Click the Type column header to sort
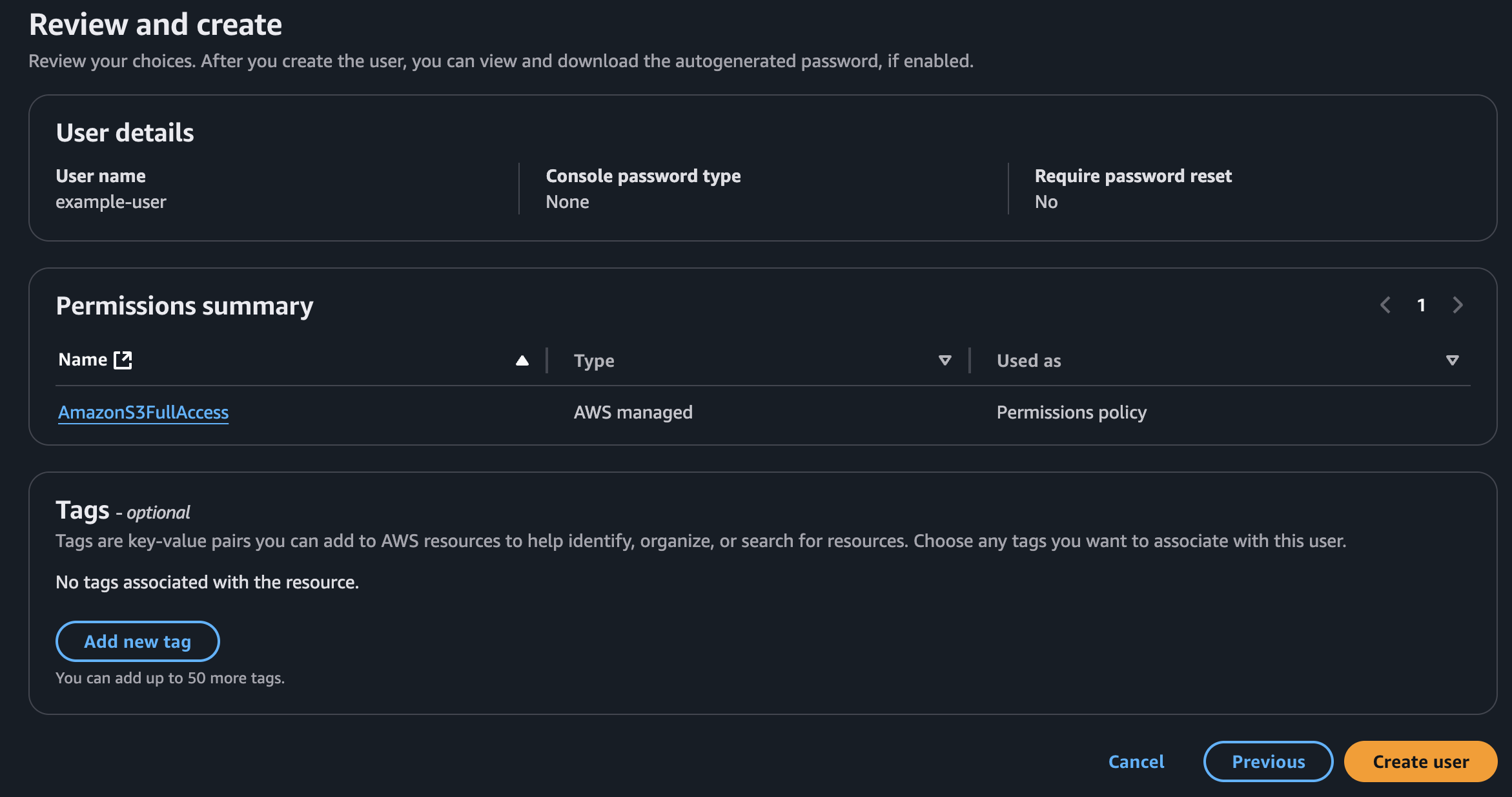 [x=593, y=360]
